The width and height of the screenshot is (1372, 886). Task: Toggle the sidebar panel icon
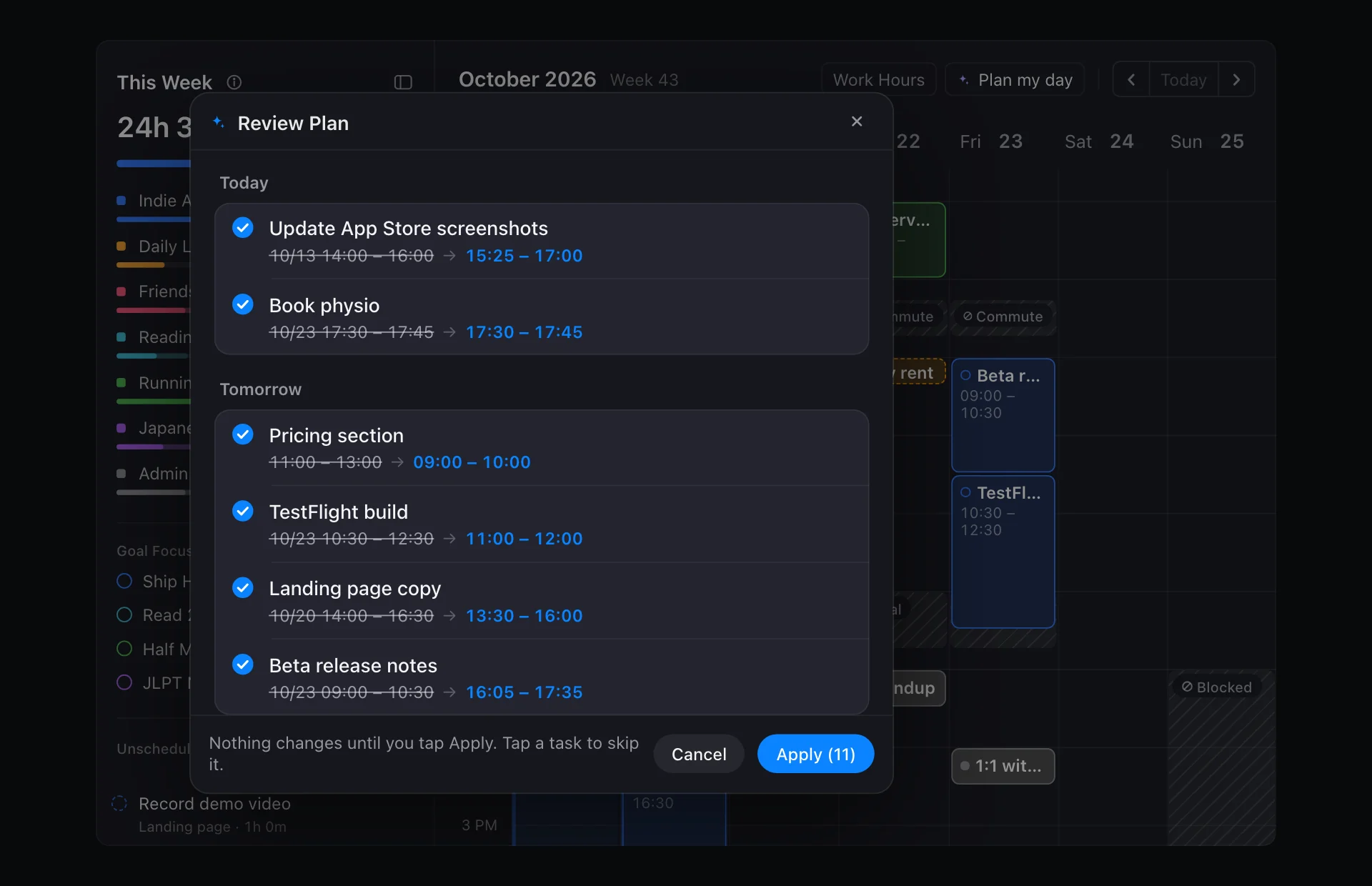(x=403, y=82)
